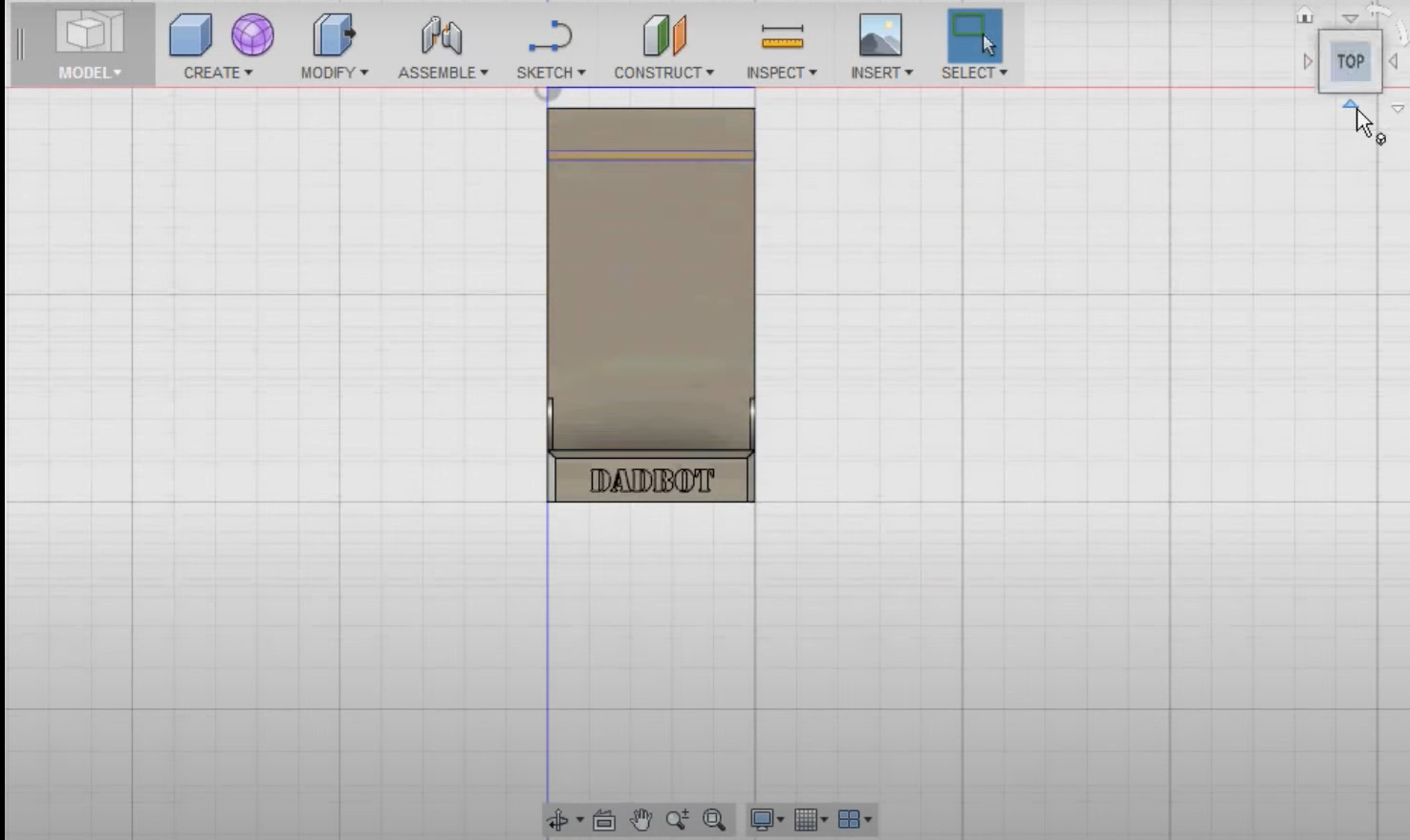Select the TOP face of the ViewCube
Screen dimensions: 1410x840
coord(1350,61)
